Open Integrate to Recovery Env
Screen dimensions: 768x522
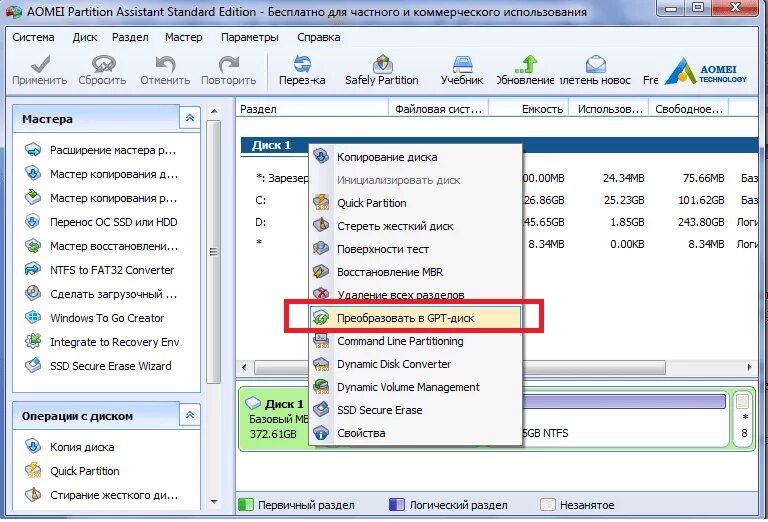tap(102, 342)
